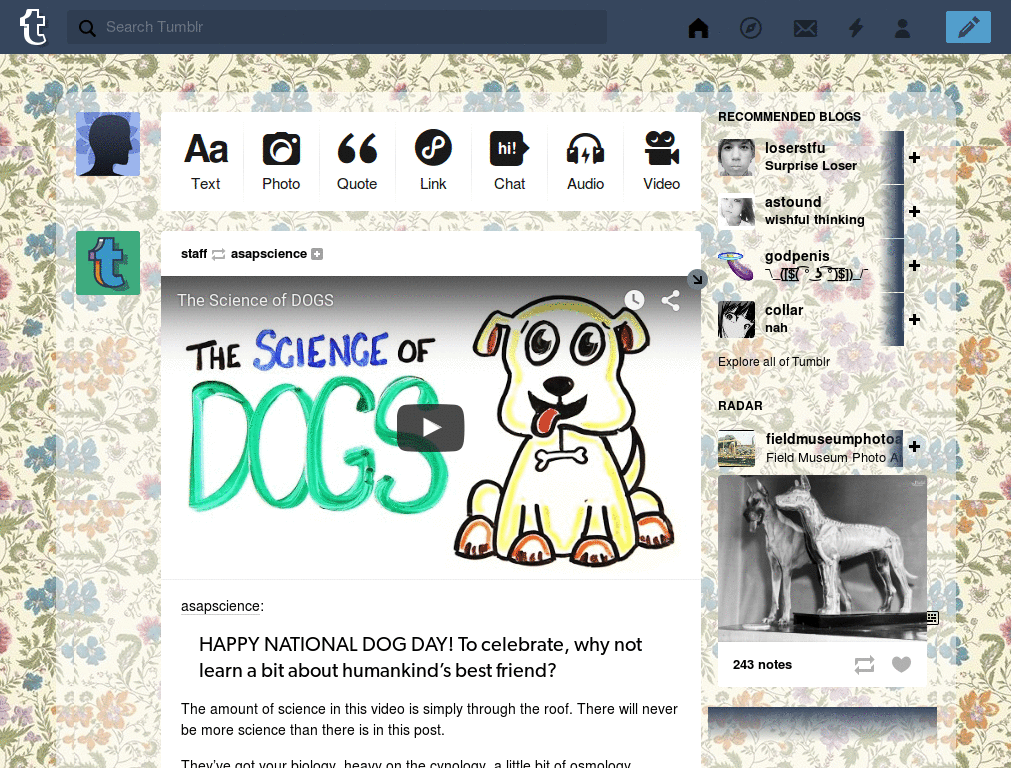Create a new Audio post

585,161
